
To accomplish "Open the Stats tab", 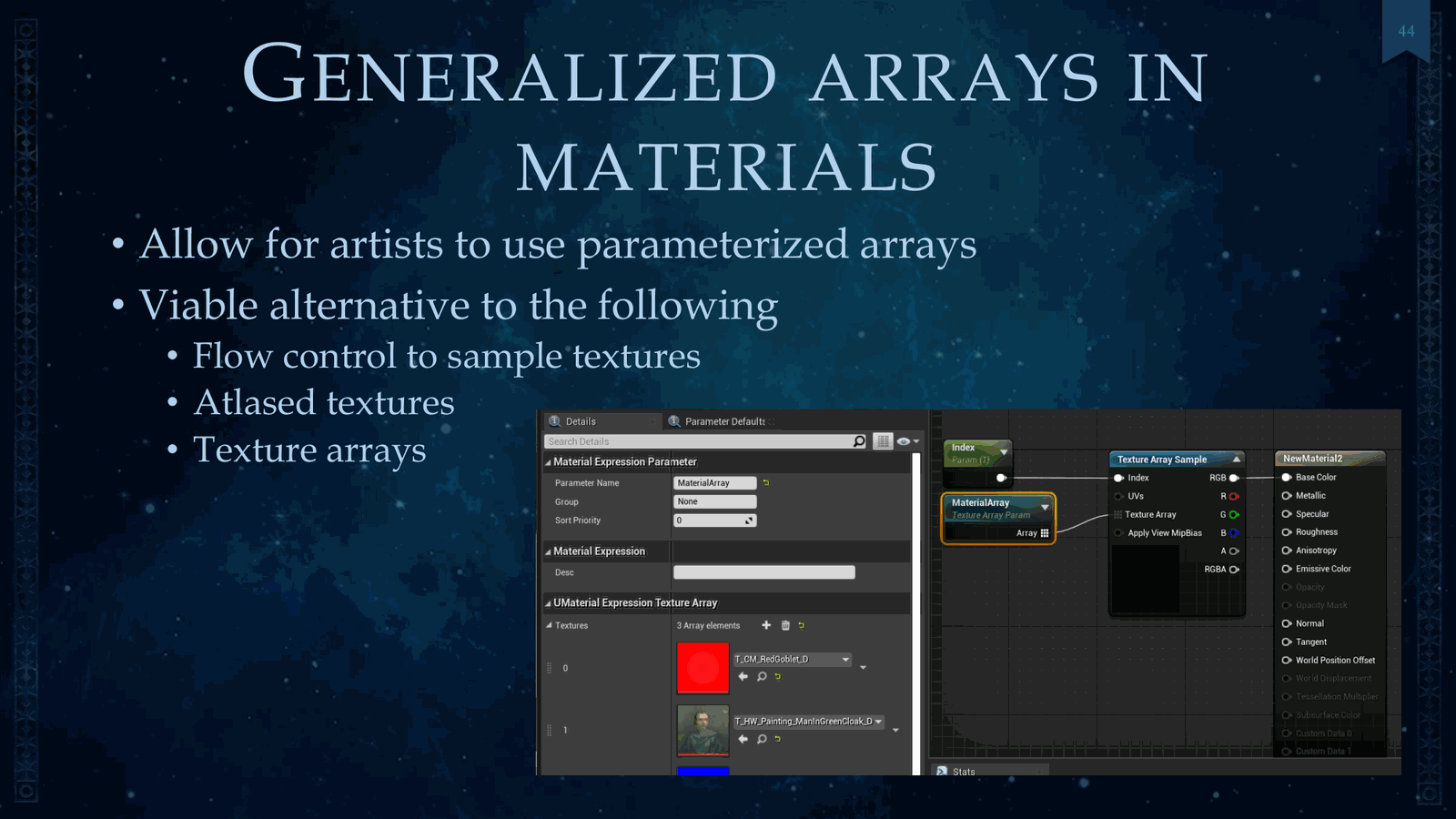I will (990, 771).
